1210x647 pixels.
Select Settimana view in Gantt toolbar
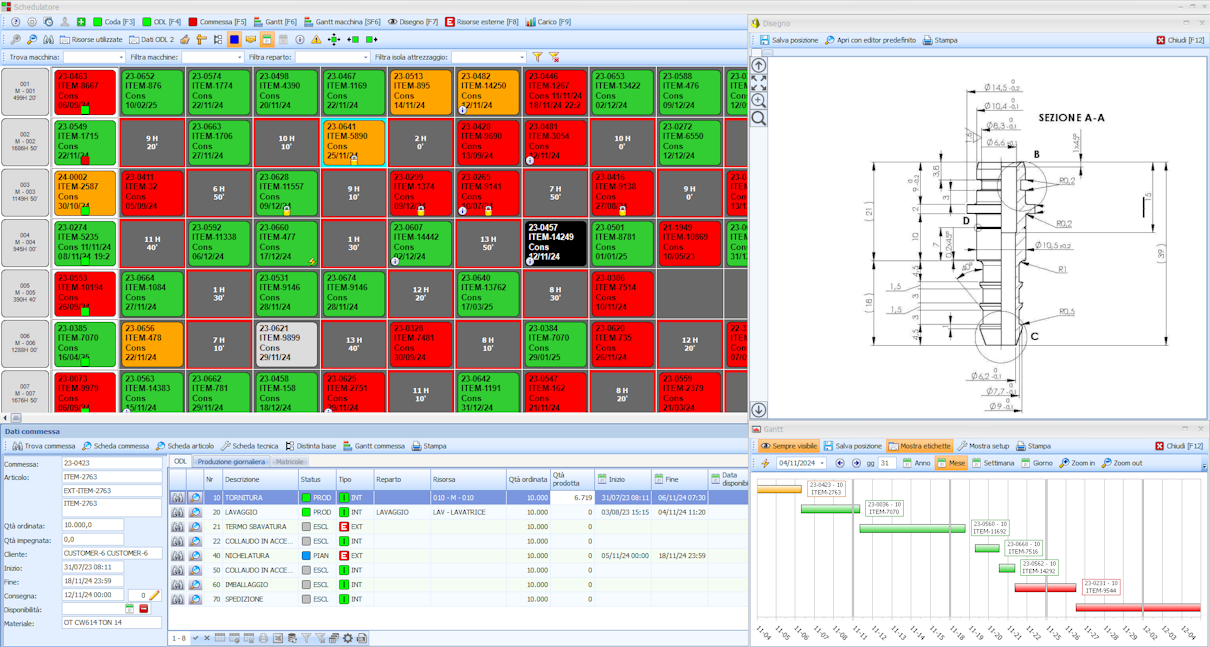992,463
